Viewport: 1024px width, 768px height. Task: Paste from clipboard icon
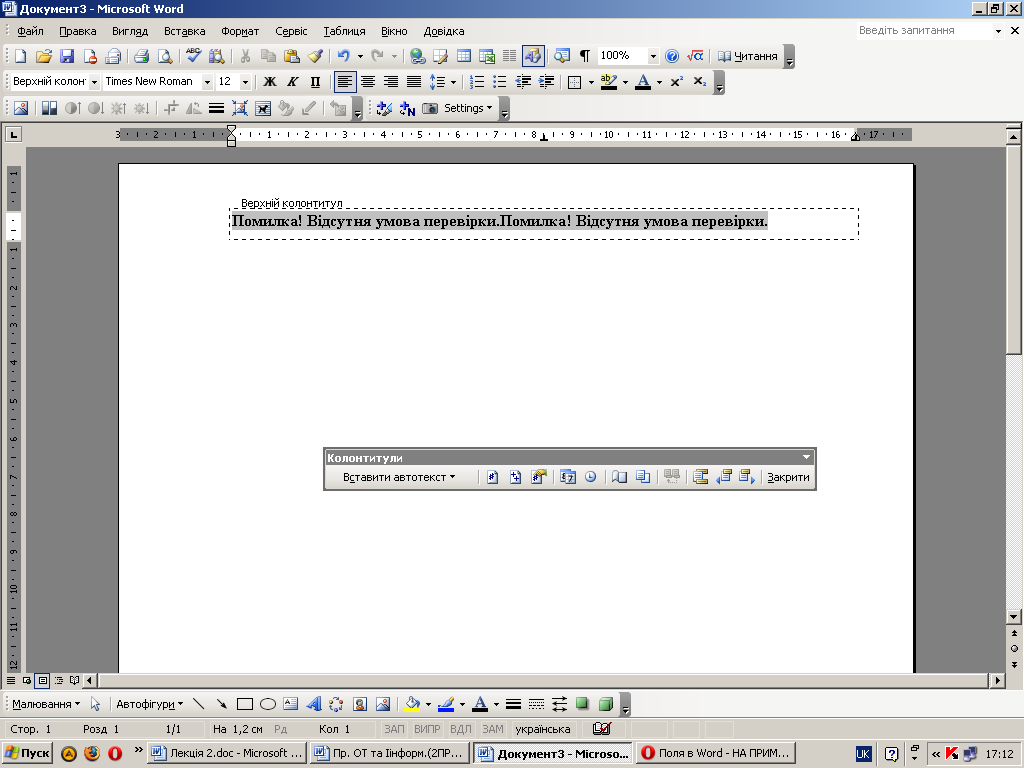click(292, 56)
